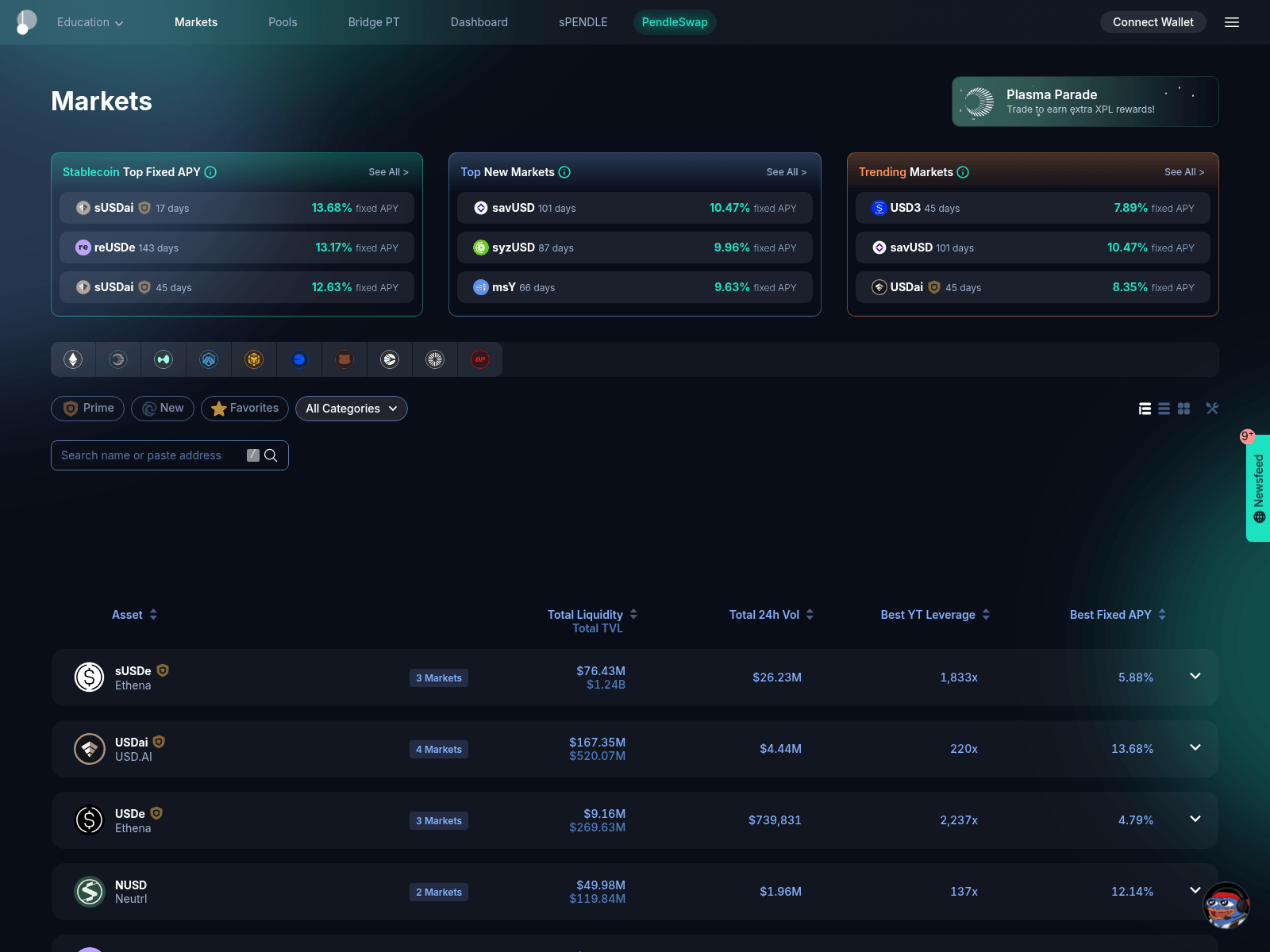Viewport: 1270px width, 952px height.
Task: Toggle the Prime markets filter
Action: coord(87,408)
